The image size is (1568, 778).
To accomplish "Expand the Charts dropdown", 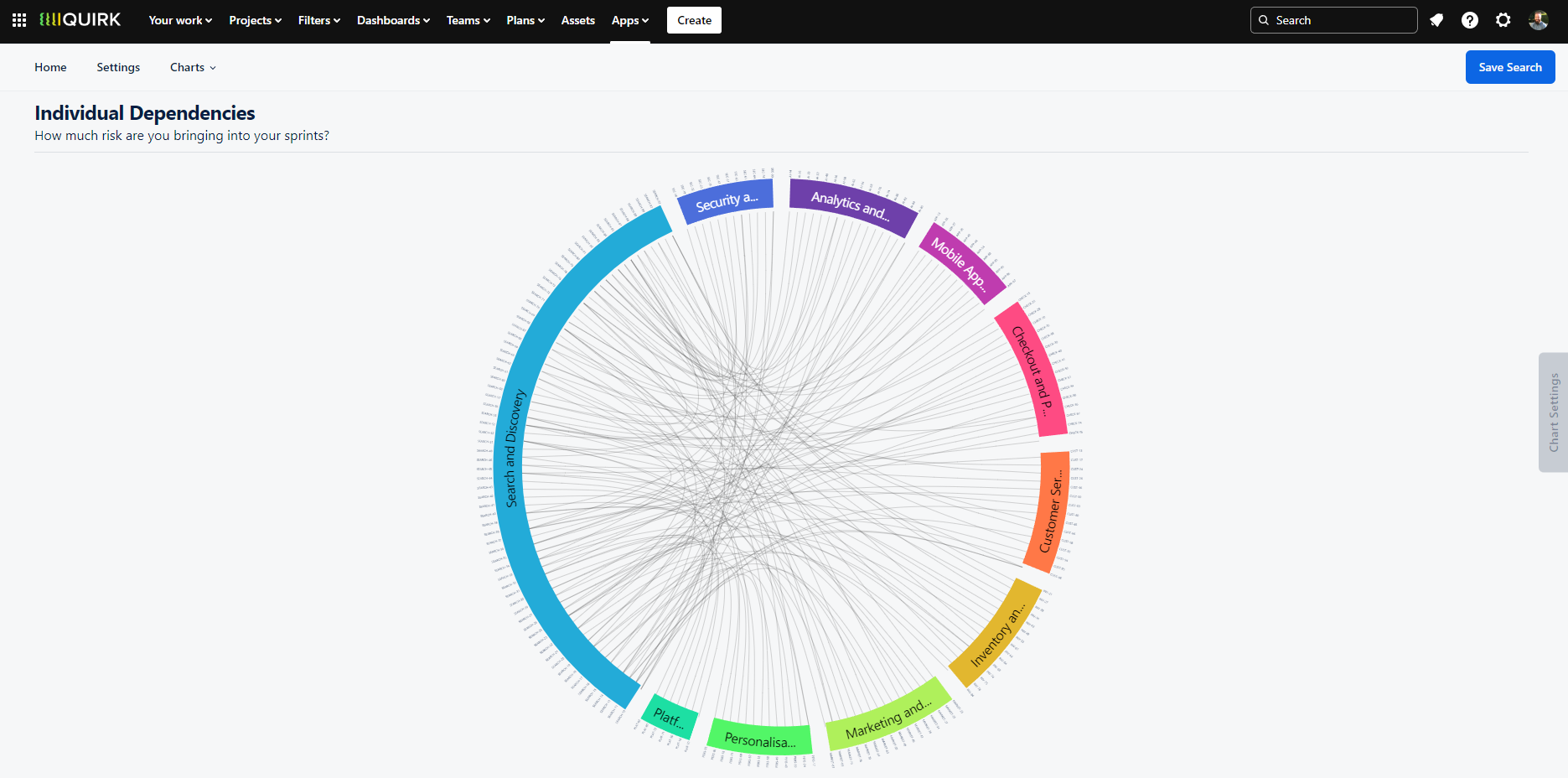I will tap(193, 67).
